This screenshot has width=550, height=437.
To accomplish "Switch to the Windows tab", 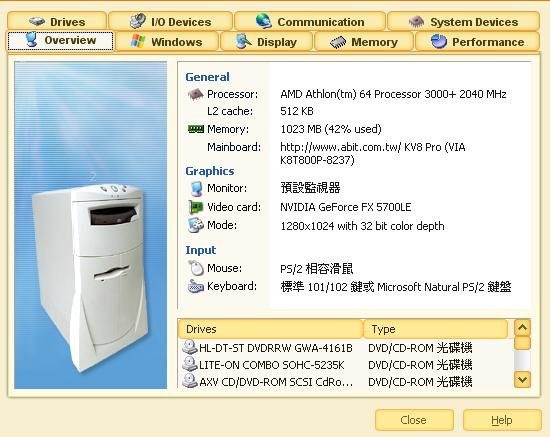I will (x=167, y=41).
